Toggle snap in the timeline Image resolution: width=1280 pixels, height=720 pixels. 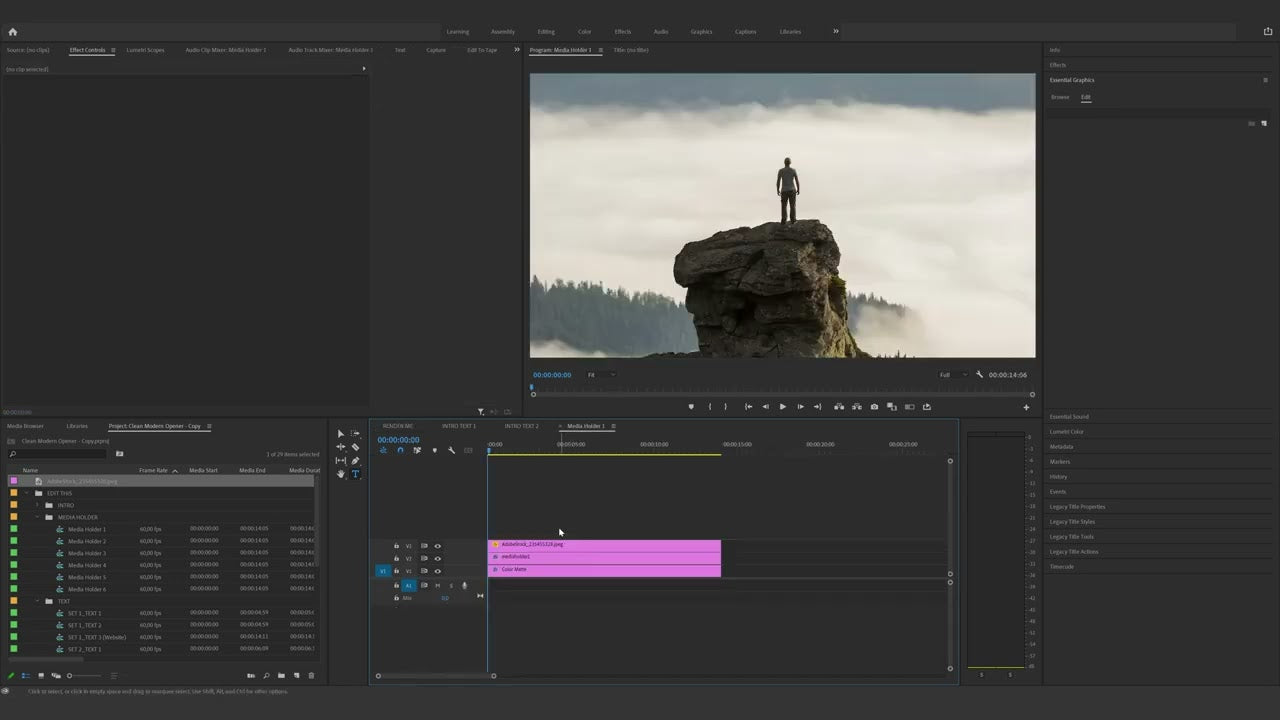(x=400, y=451)
